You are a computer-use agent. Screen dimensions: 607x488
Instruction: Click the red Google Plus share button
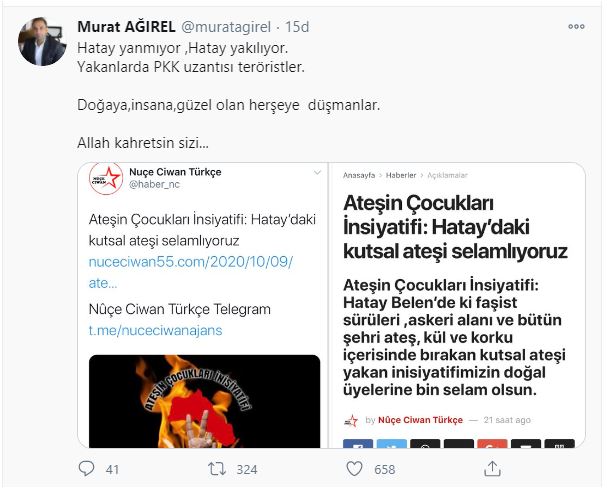pos(492,443)
